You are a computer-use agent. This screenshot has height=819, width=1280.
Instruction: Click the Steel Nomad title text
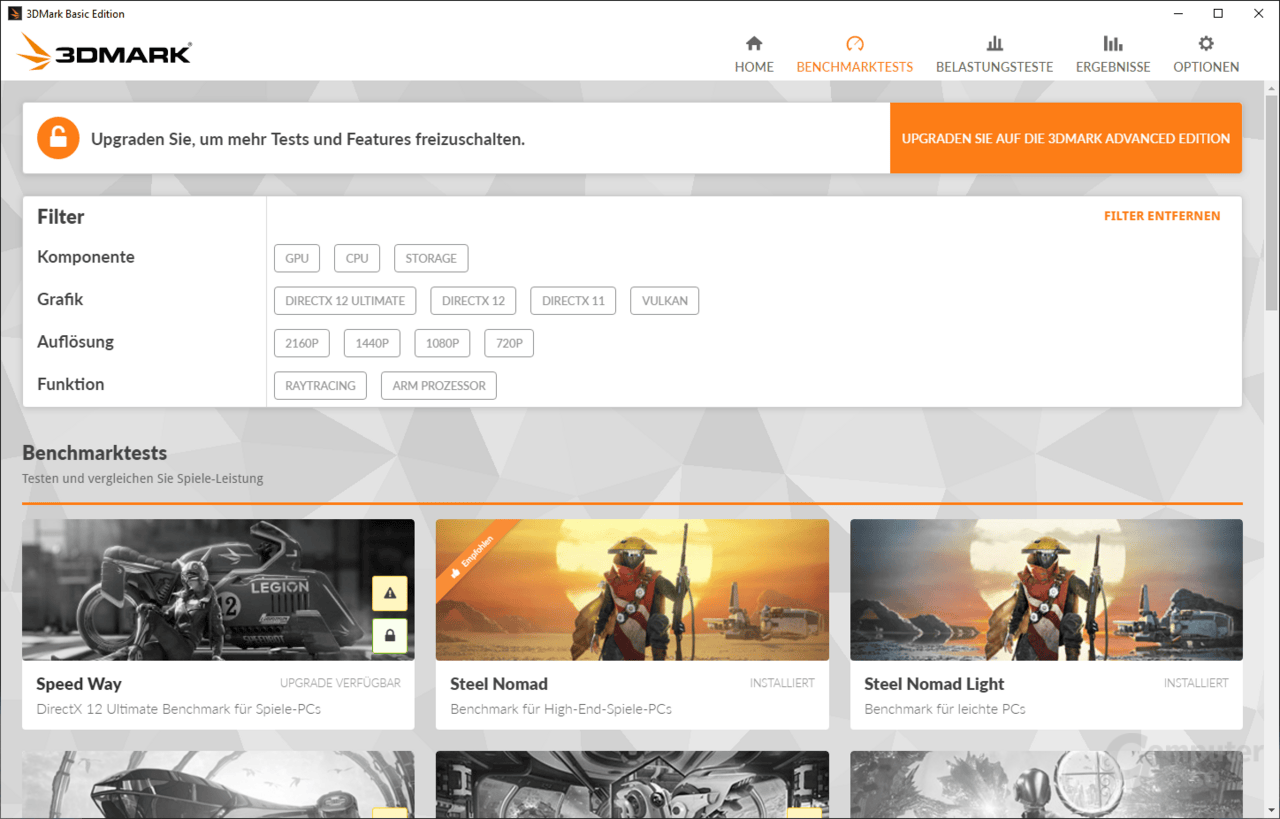(499, 684)
